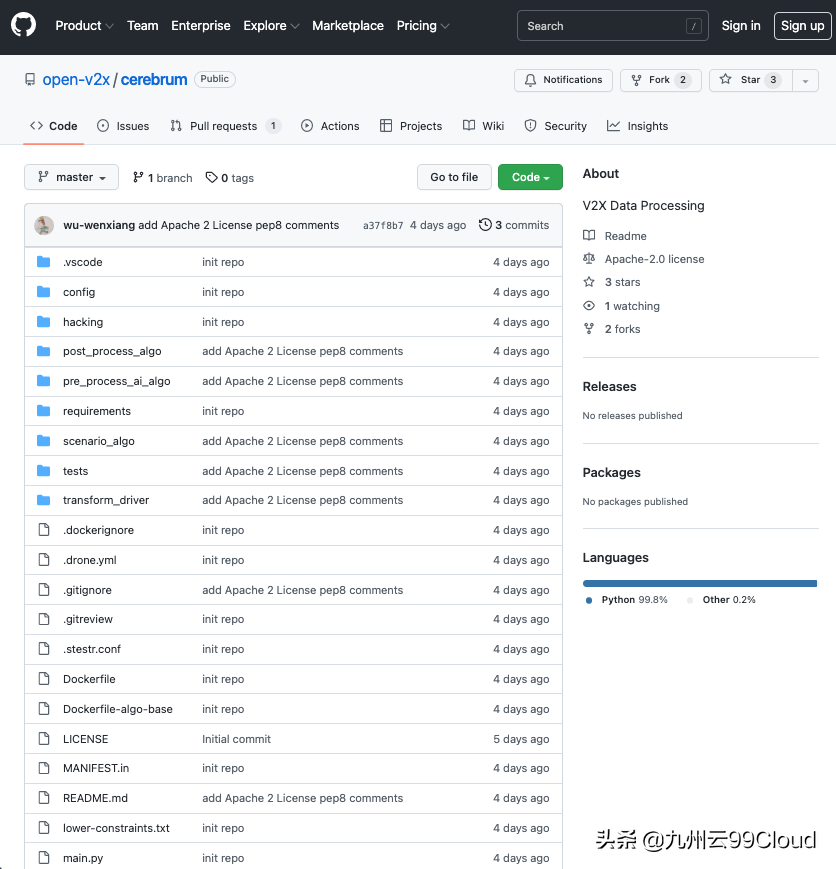Click the eye icon beside 1 watching
This screenshot has width=836, height=869.
(589, 305)
